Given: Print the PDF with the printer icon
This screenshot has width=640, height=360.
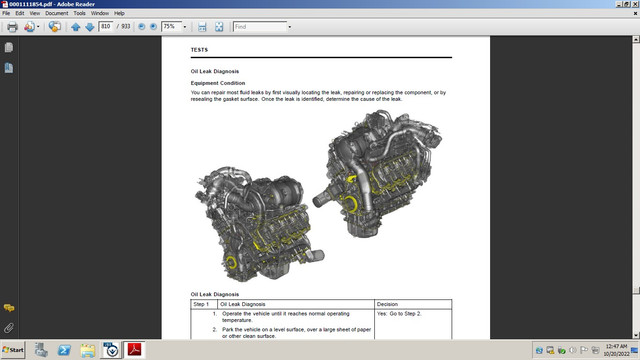Looking at the screenshot, I should coord(12,27).
